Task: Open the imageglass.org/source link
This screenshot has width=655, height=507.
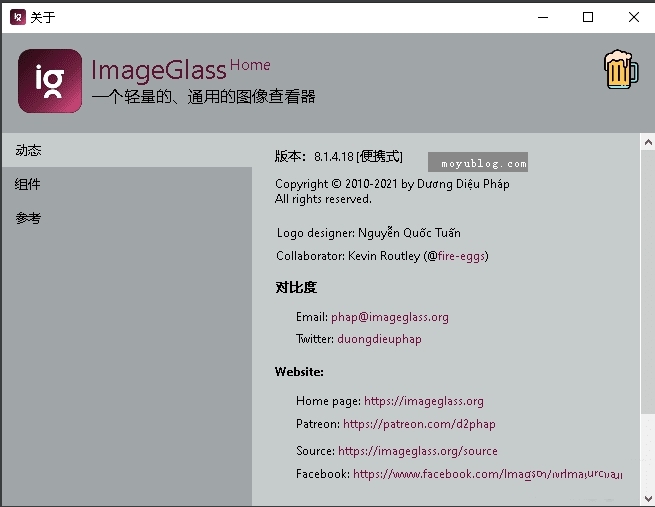Action: [x=417, y=451]
